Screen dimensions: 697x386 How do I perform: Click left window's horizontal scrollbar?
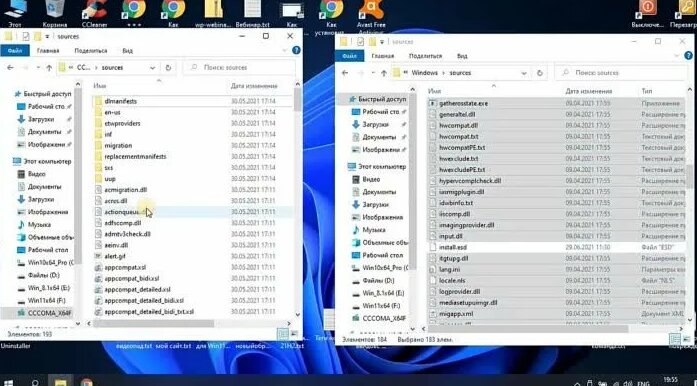(x=153, y=324)
